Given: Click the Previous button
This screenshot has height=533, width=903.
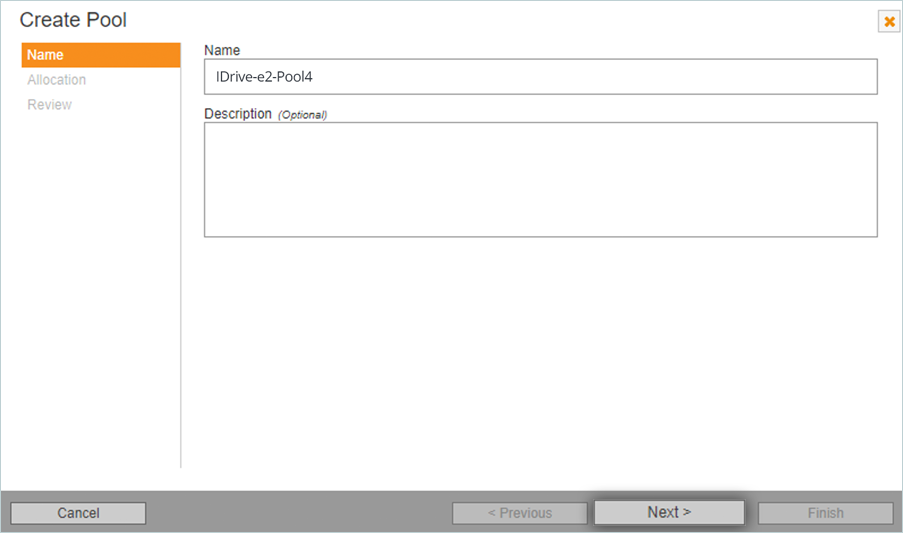Looking at the screenshot, I should [519, 513].
